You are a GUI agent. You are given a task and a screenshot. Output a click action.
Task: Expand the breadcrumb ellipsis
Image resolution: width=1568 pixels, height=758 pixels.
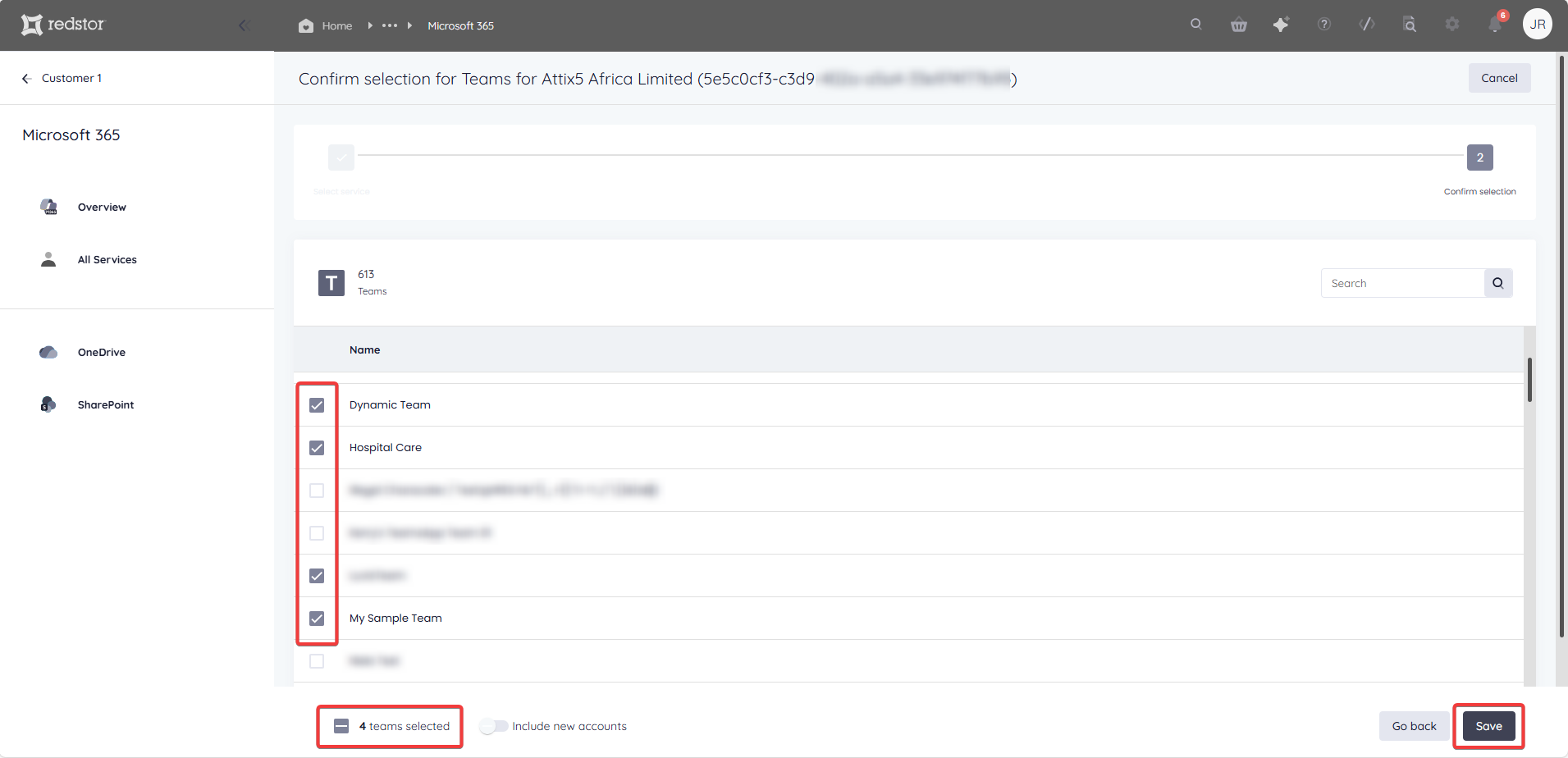[390, 25]
